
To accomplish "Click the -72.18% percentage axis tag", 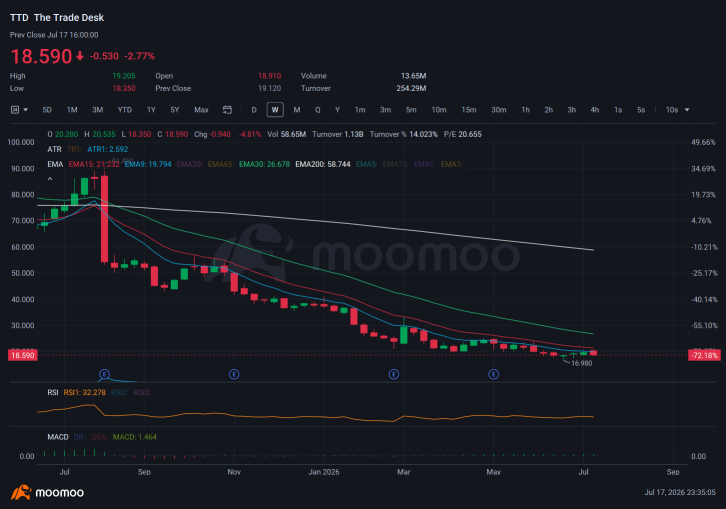I will coord(704,355).
